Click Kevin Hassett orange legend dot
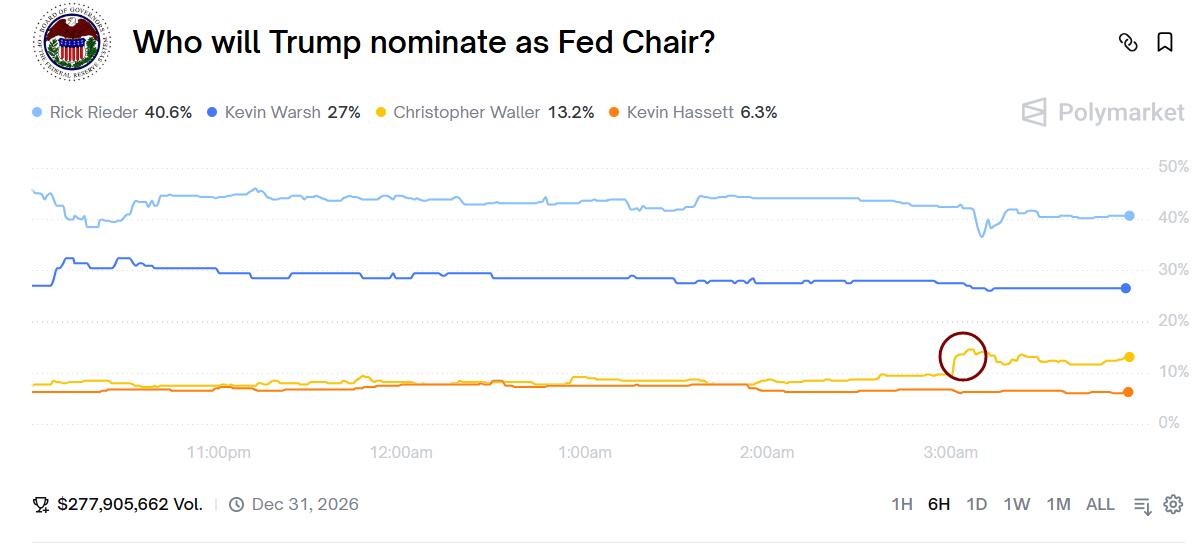 click(614, 112)
